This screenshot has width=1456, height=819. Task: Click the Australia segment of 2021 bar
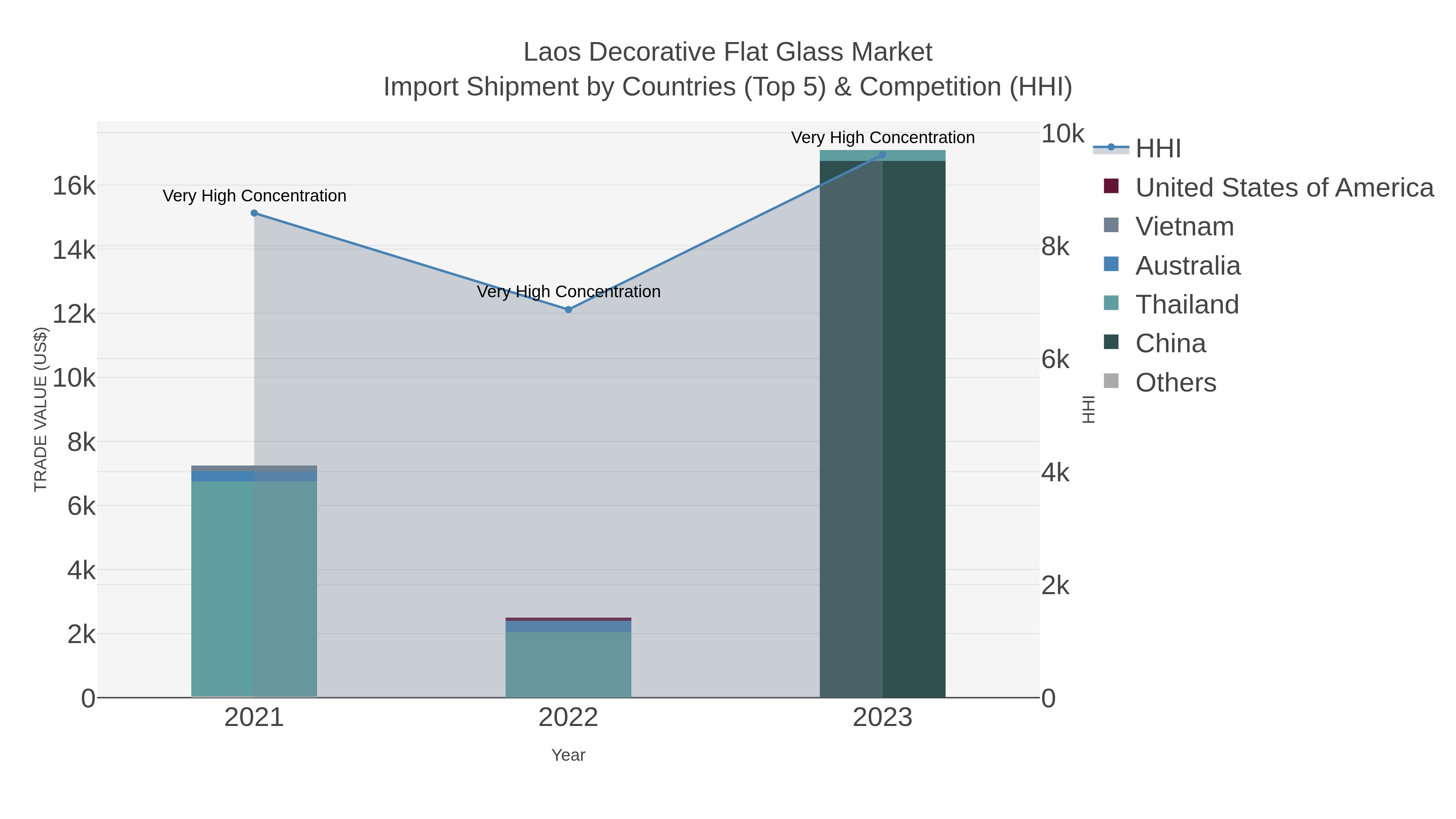click(254, 476)
